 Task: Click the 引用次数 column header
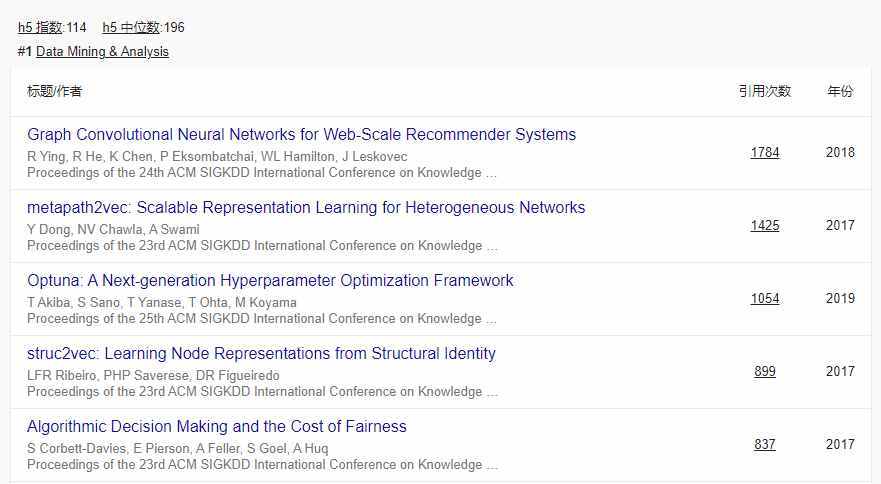click(x=765, y=91)
